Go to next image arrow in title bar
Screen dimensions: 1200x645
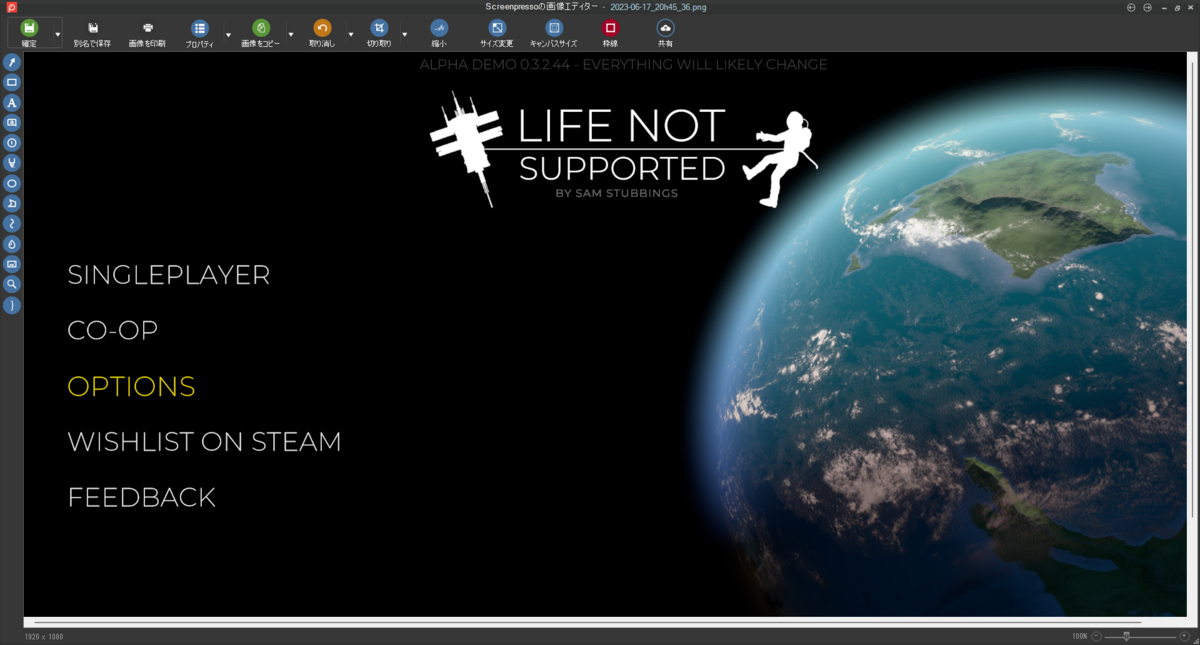[1147, 7]
